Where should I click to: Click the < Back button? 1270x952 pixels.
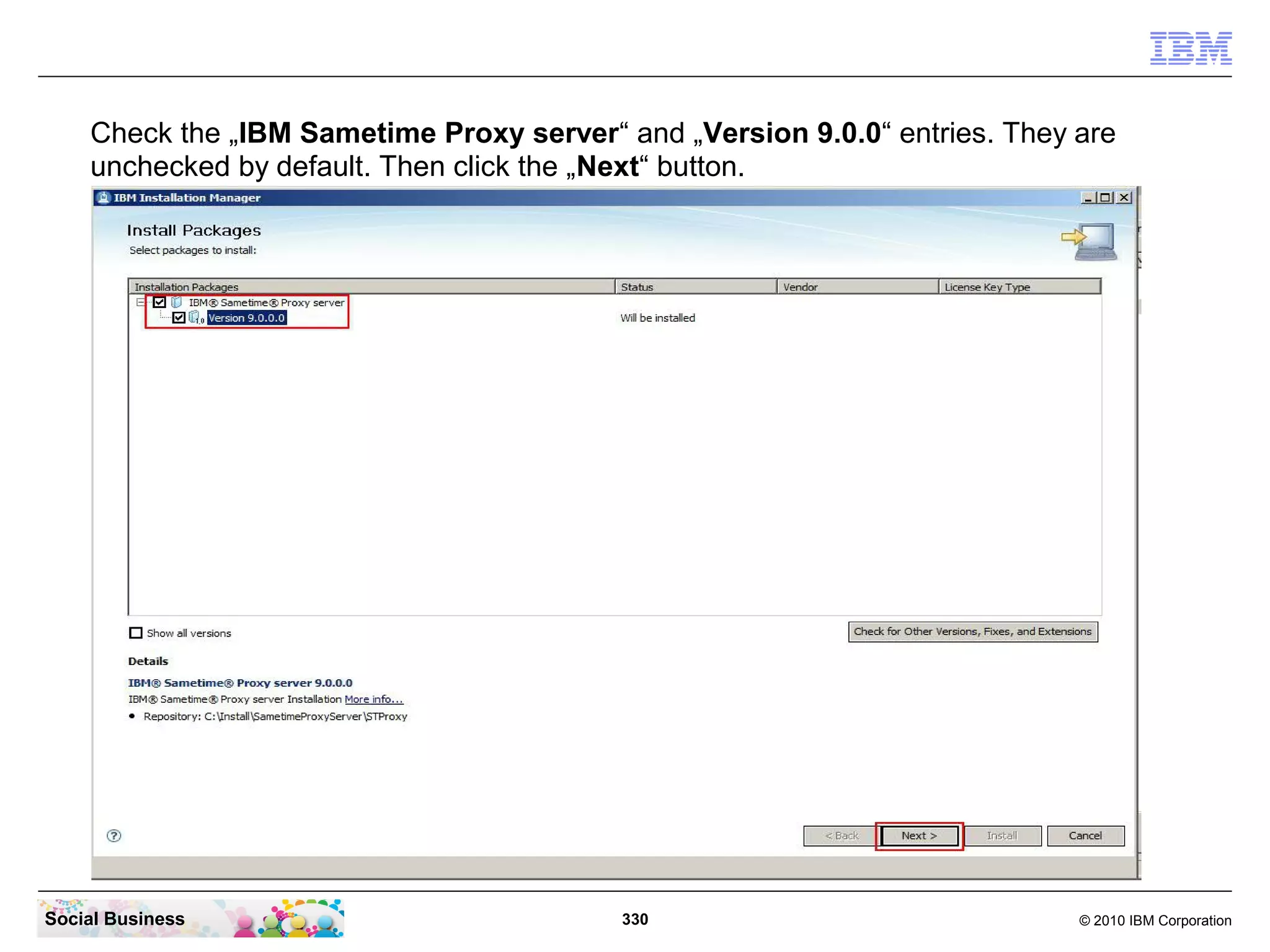click(841, 836)
